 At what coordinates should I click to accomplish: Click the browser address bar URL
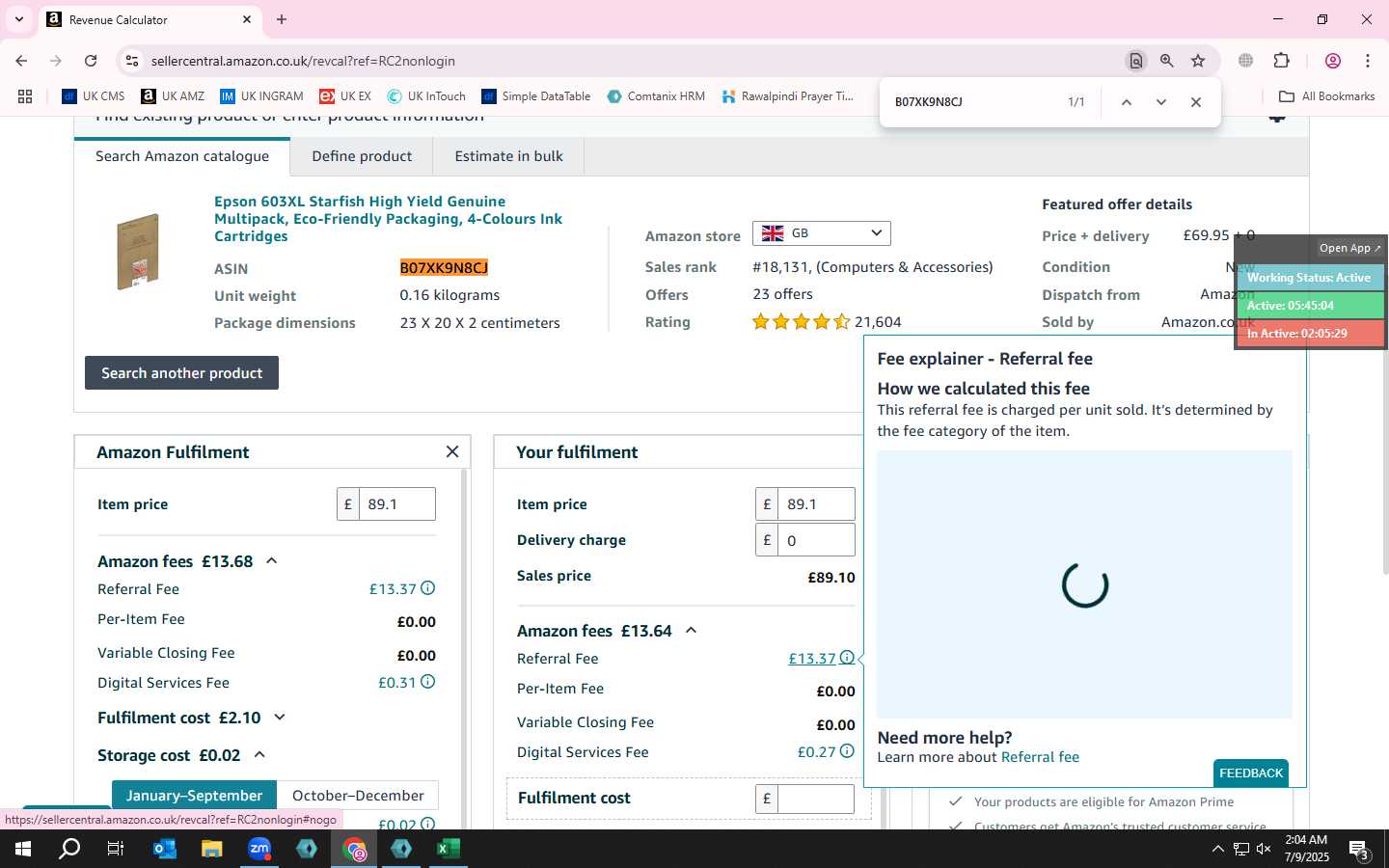(x=303, y=61)
